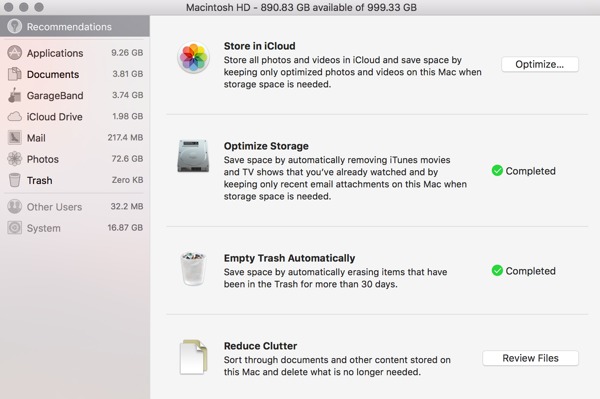The height and width of the screenshot is (399, 600).
Task: Click the full trash icon for Empty Trash Automatically
Action: [193, 269]
